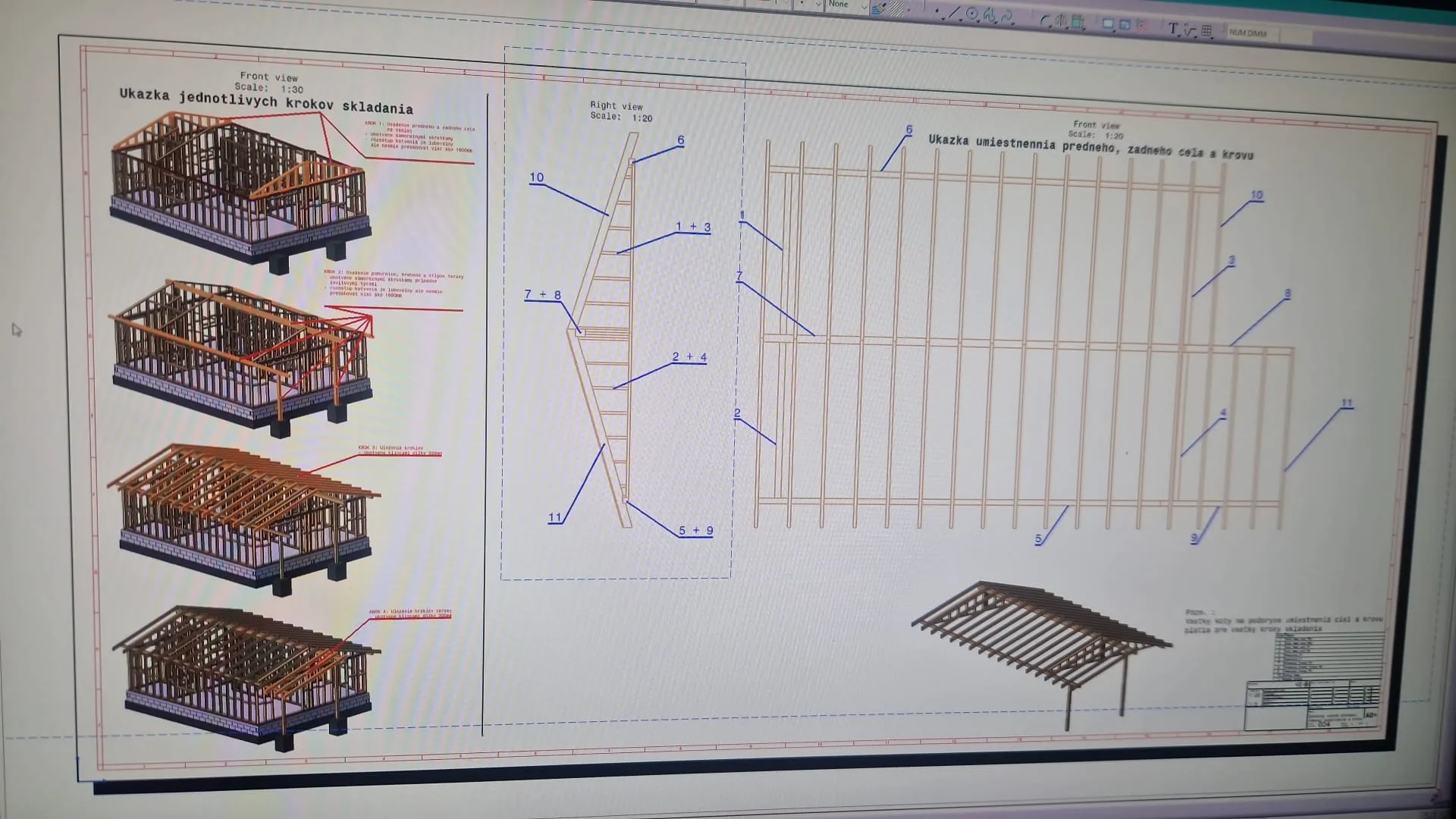The width and height of the screenshot is (1456, 819).
Task: Select the red 'KROK 1' note text
Action: point(419,136)
